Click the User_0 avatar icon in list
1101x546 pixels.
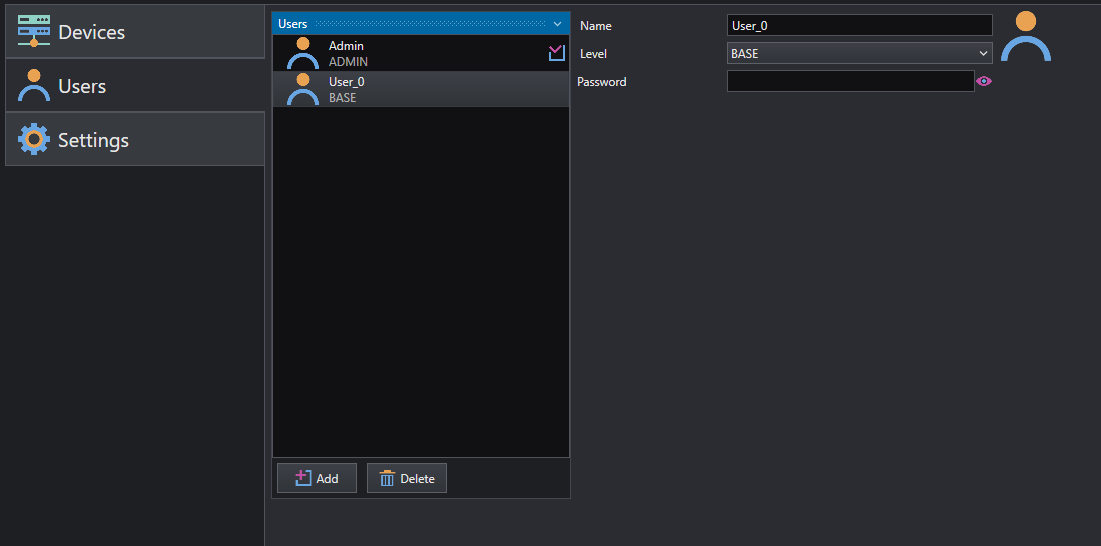point(303,89)
